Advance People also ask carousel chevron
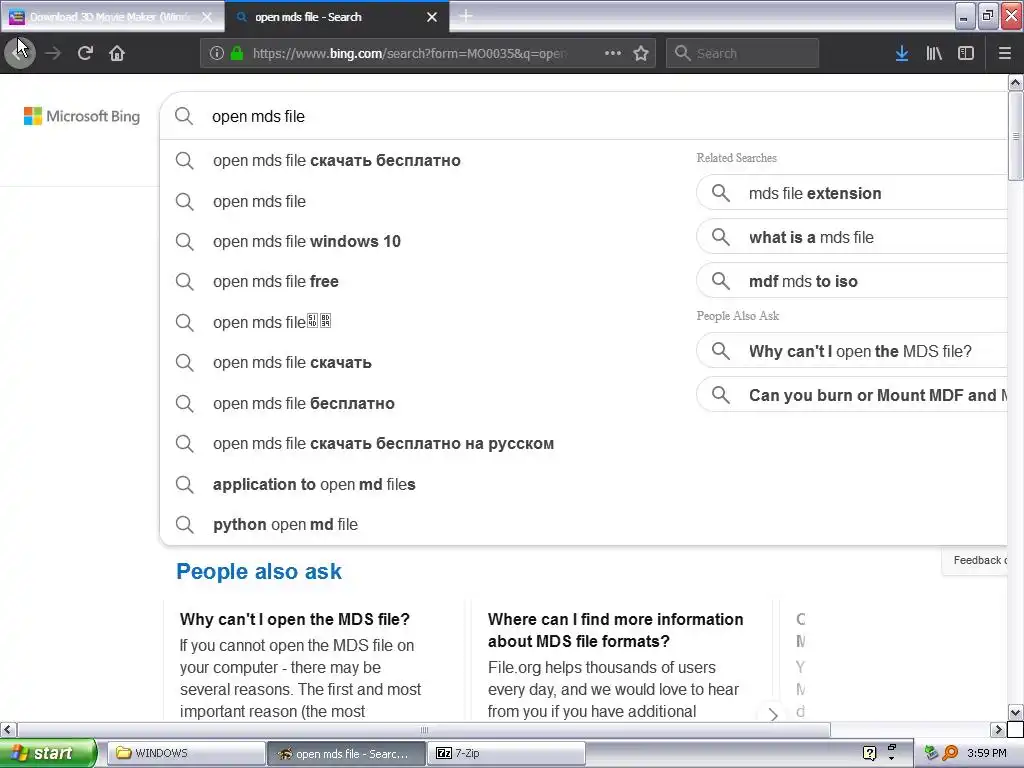 [x=773, y=714]
